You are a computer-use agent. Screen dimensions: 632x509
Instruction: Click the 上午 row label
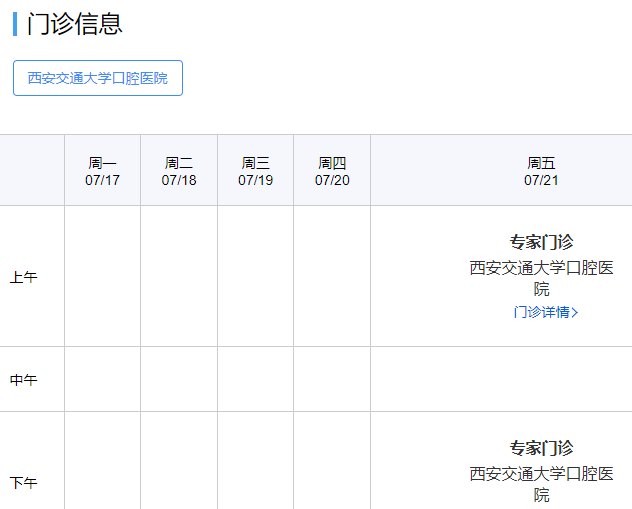click(x=24, y=277)
